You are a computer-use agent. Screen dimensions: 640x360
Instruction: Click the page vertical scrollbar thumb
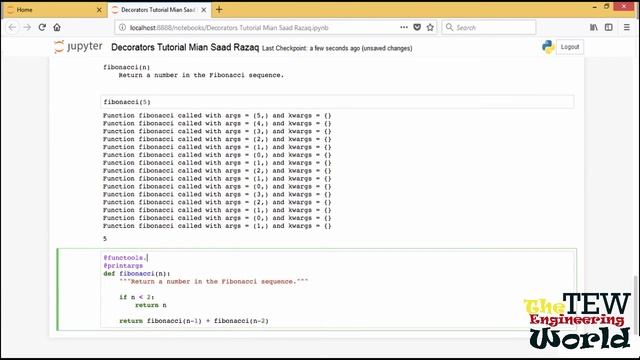tap(635, 305)
